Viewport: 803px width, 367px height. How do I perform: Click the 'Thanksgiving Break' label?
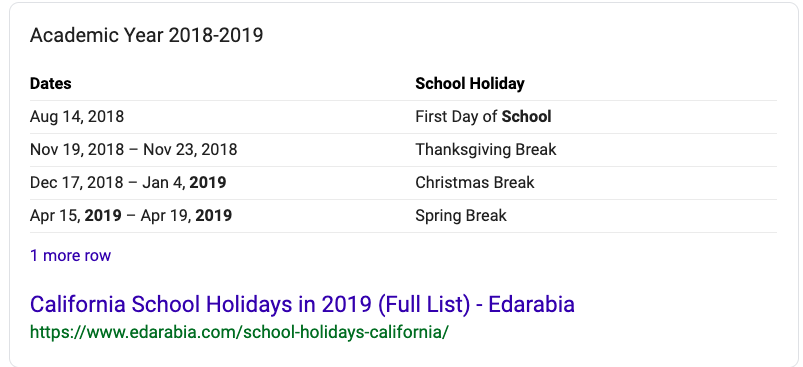click(x=485, y=149)
